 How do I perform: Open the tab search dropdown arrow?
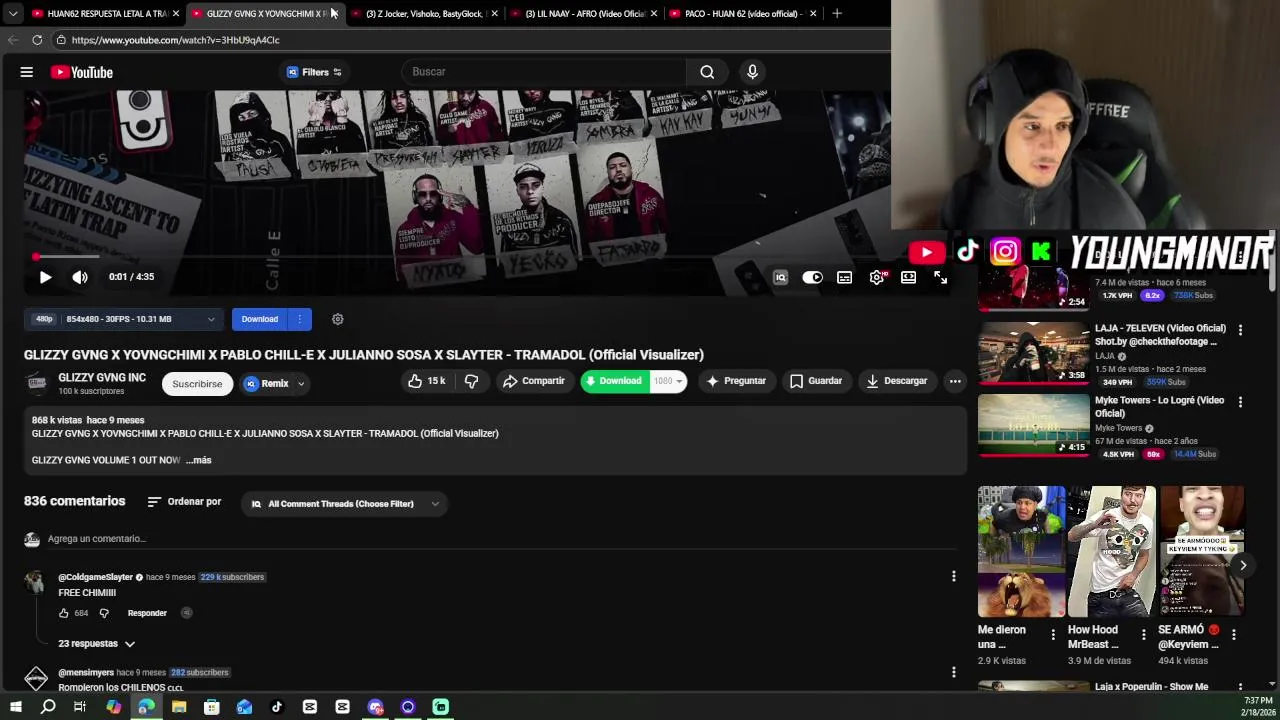(12, 14)
